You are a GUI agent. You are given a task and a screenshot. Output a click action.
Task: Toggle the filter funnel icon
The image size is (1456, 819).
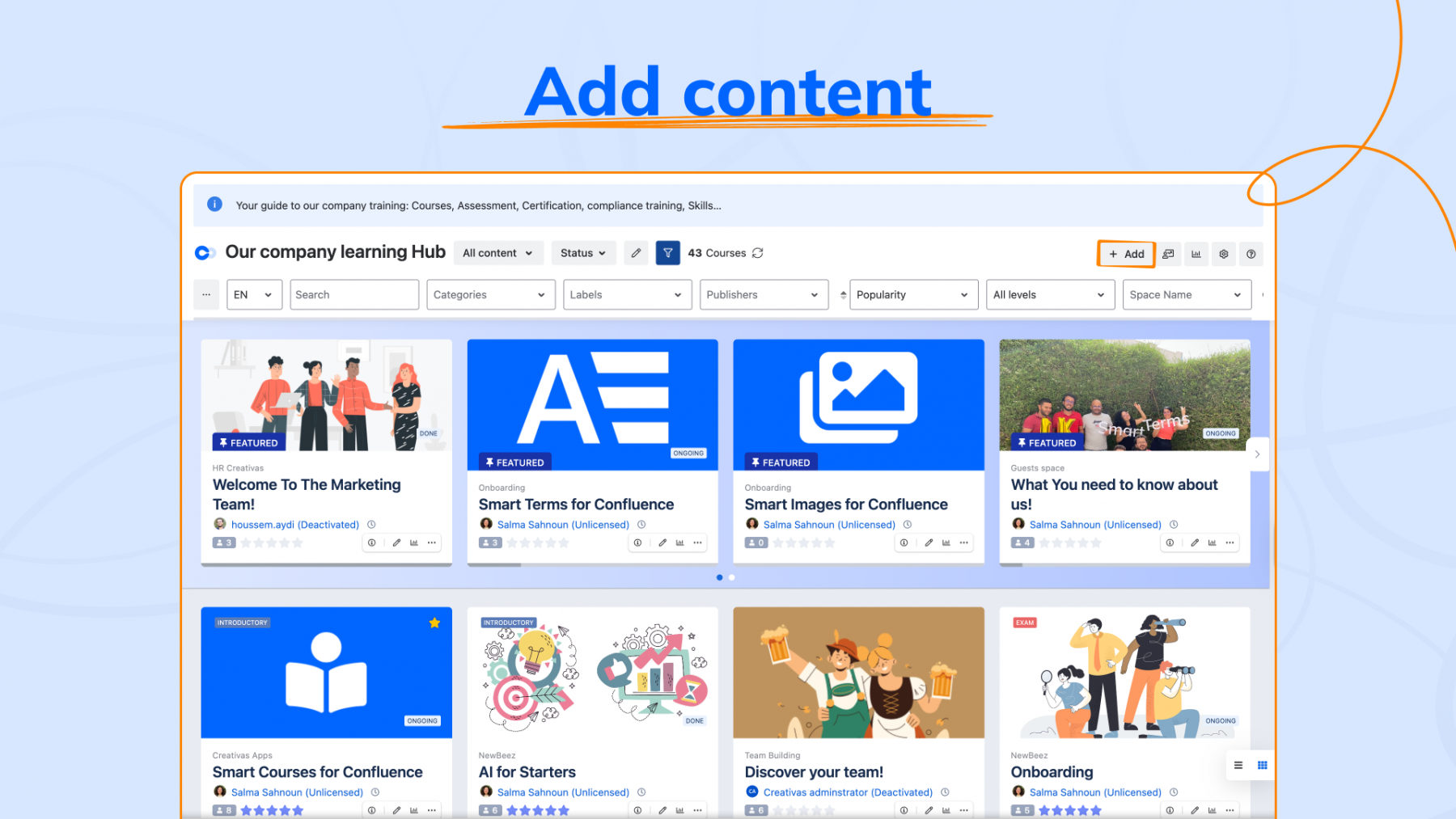[x=667, y=253]
